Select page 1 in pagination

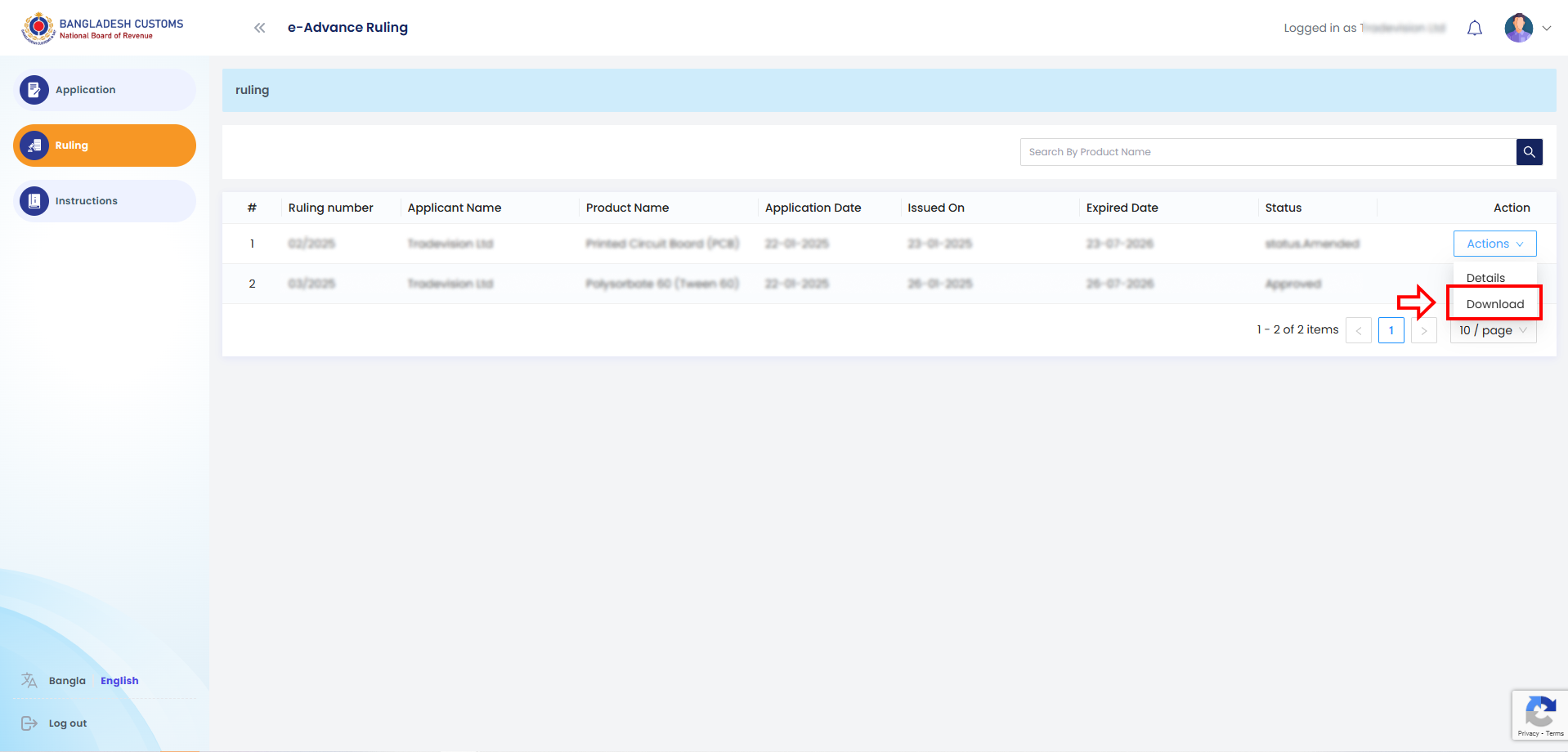1391,330
